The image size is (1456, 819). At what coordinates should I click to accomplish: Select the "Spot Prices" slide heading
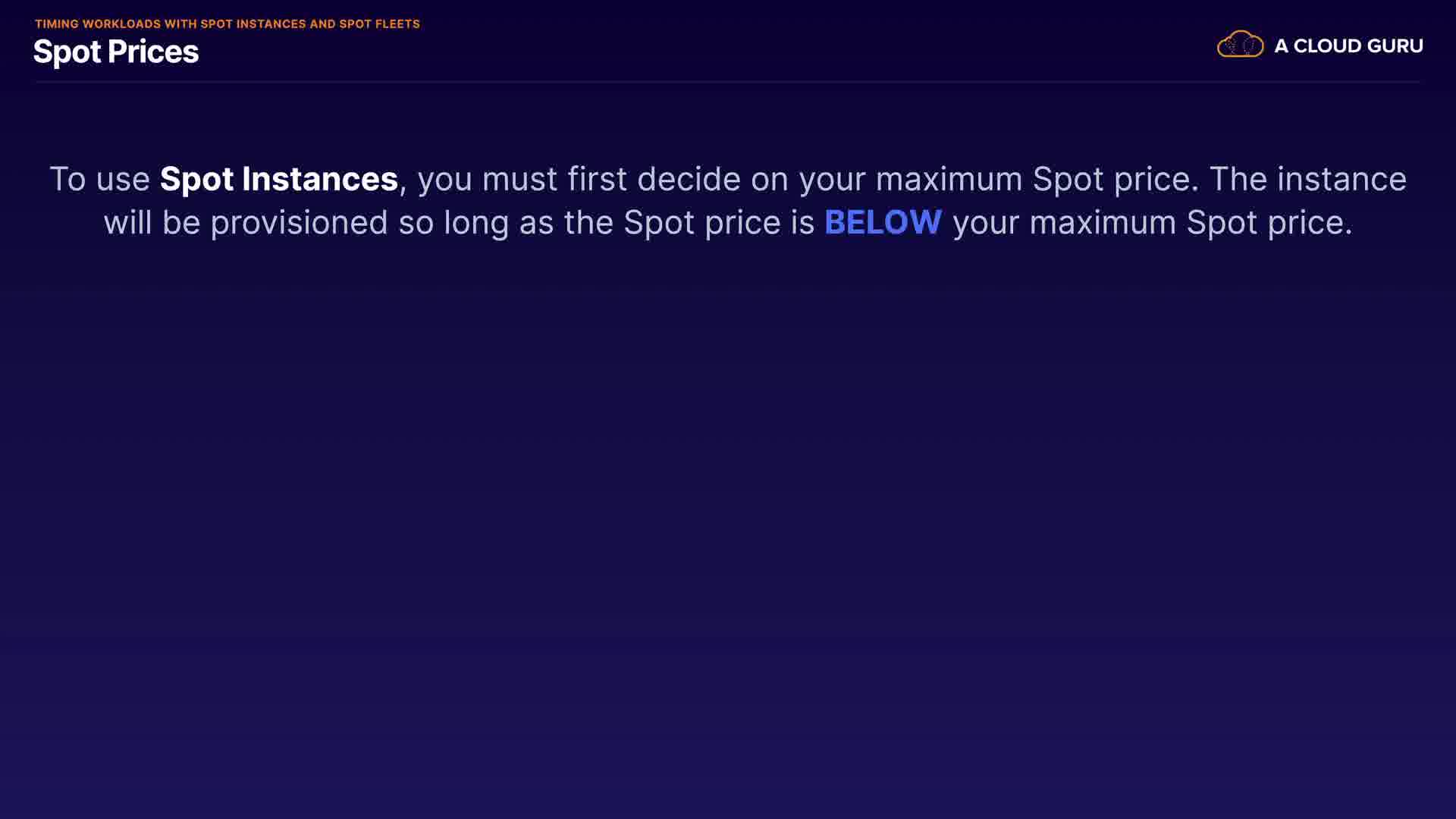(x=116, y=52)
